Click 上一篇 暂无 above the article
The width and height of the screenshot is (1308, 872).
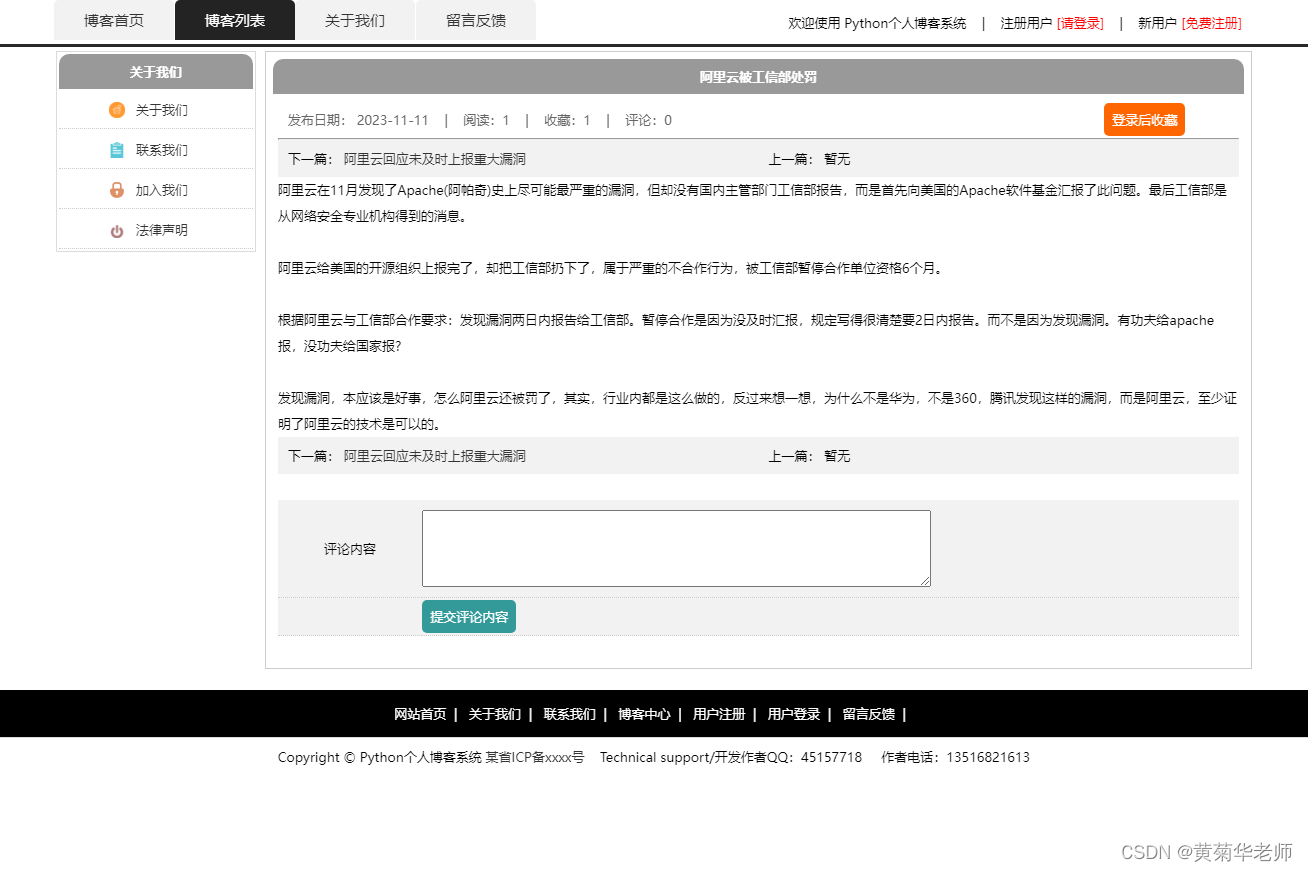[809, 159]
